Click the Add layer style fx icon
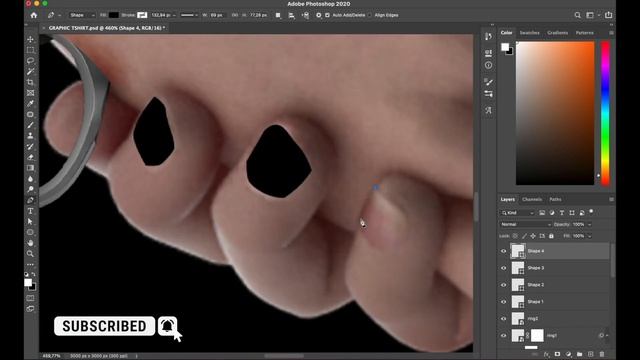Screen dimensions: 640x360 point(547,354)
